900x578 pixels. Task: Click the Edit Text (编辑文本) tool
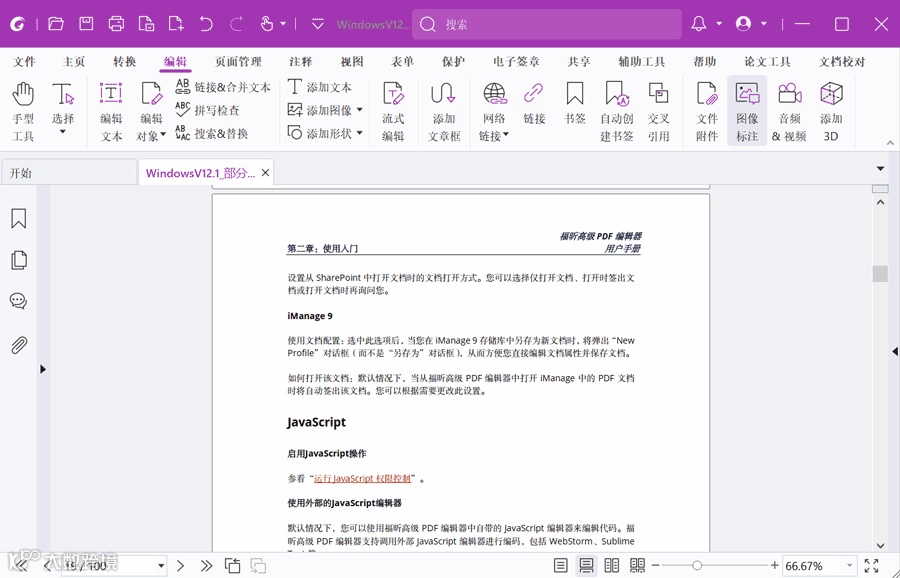click(111, 111)
